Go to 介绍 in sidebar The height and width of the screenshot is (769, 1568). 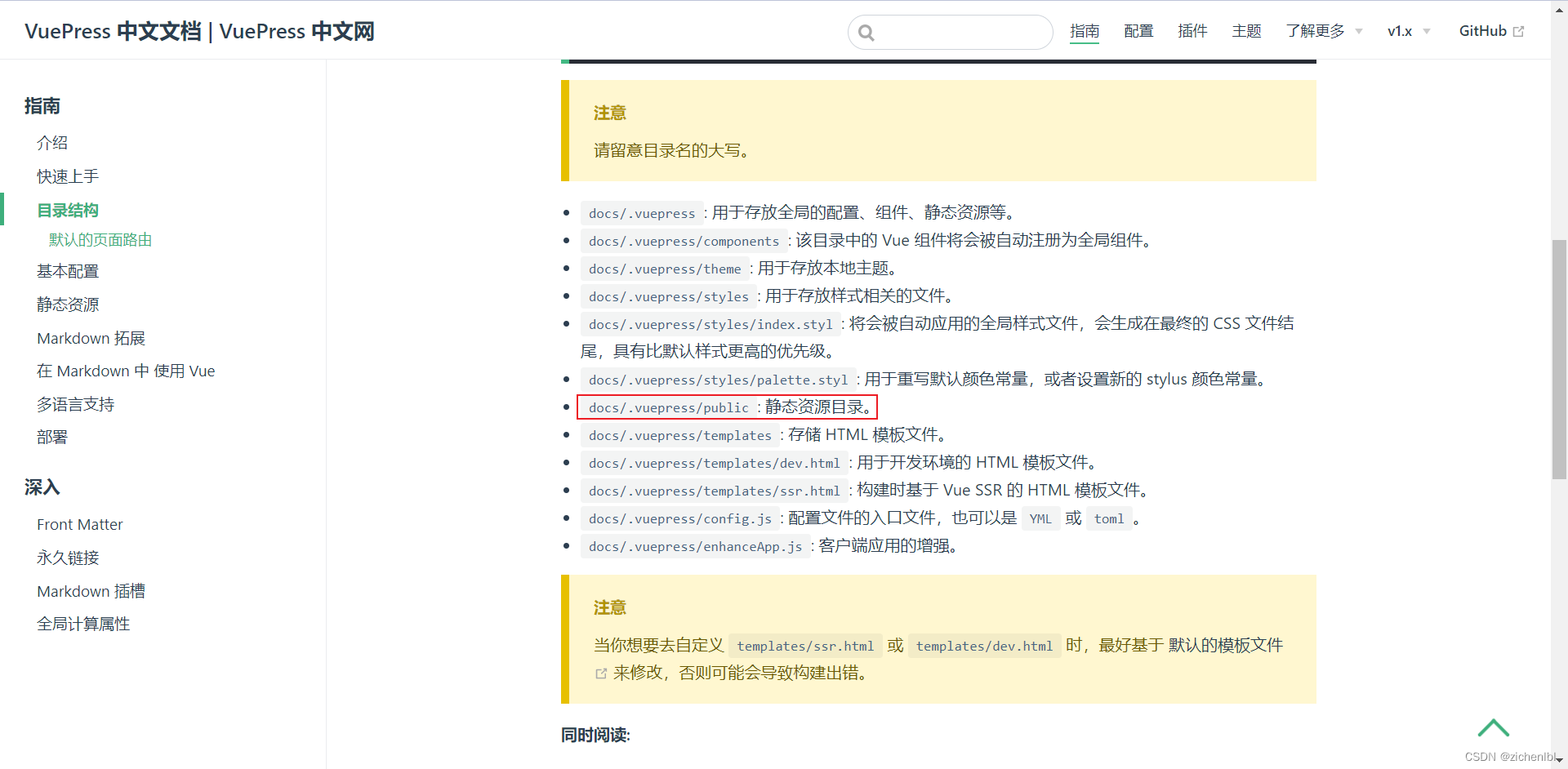pos(52,143)
